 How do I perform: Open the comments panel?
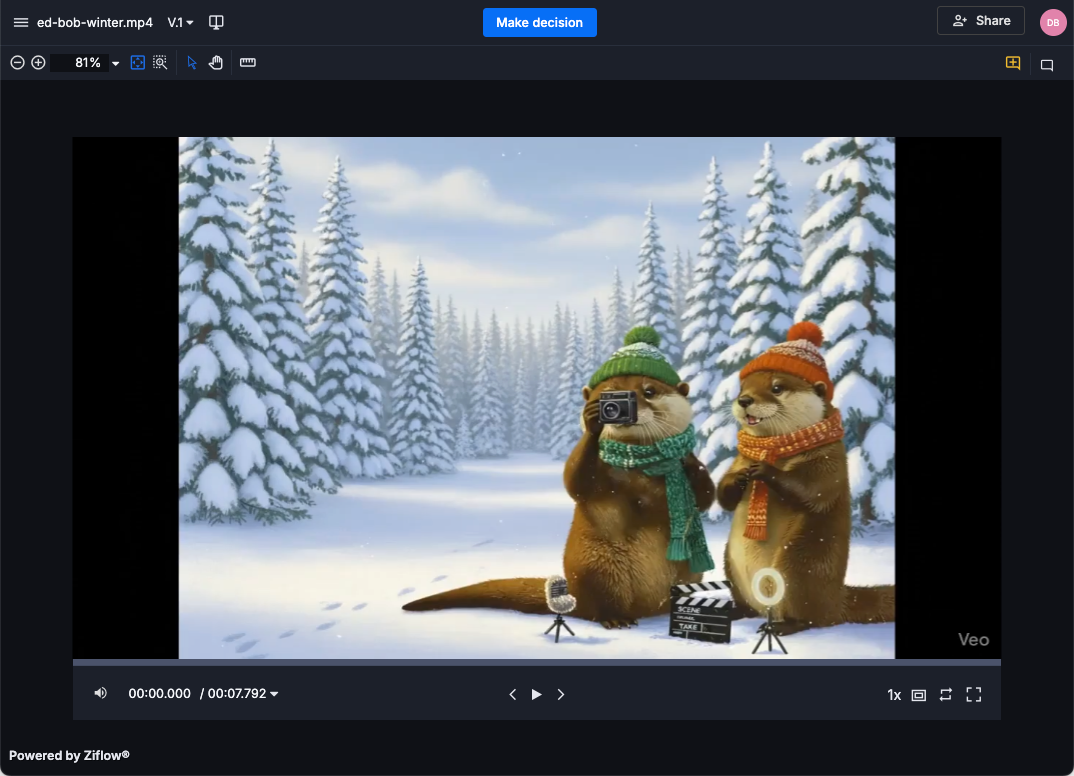coord(1046,64)
